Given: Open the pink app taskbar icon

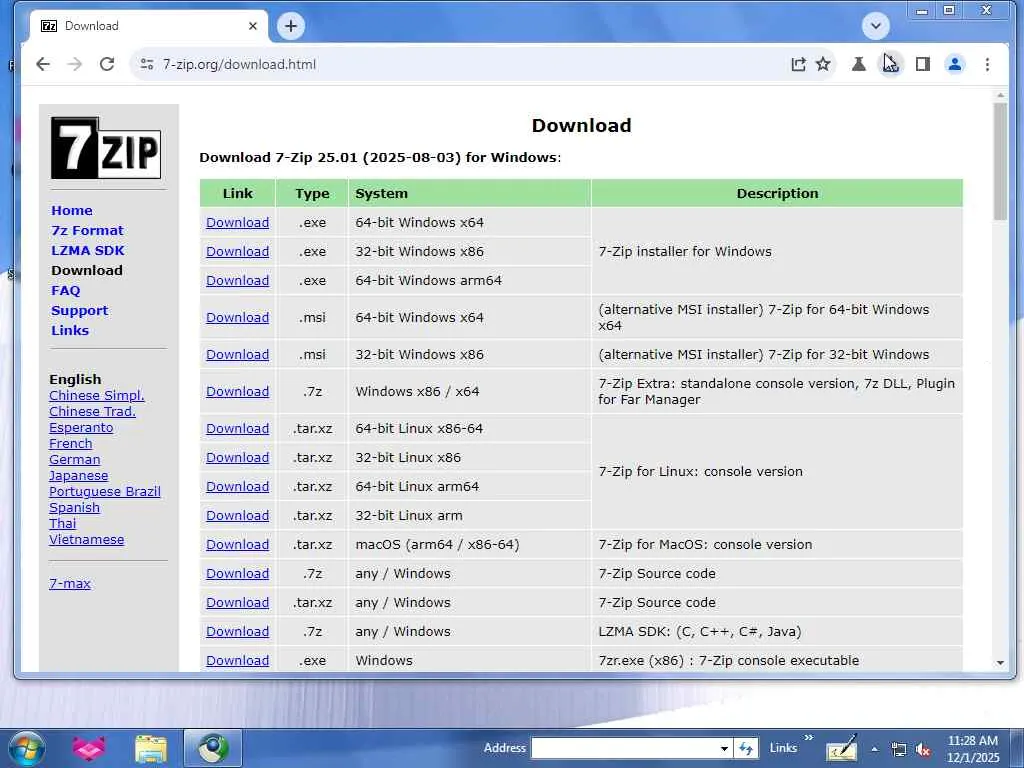Looking at the screenshot, I should pyautogui.click(x=88, y=748).
